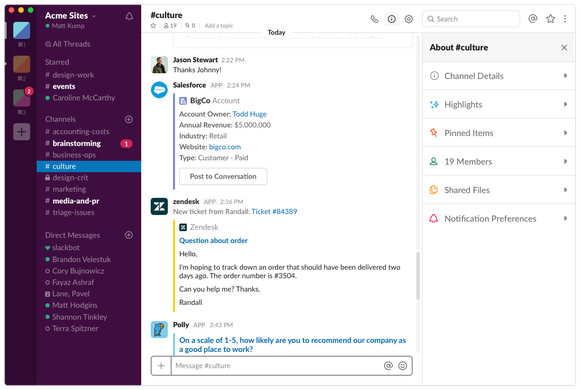
Task: Start a call with the phone icon
Action: point(374,19)
